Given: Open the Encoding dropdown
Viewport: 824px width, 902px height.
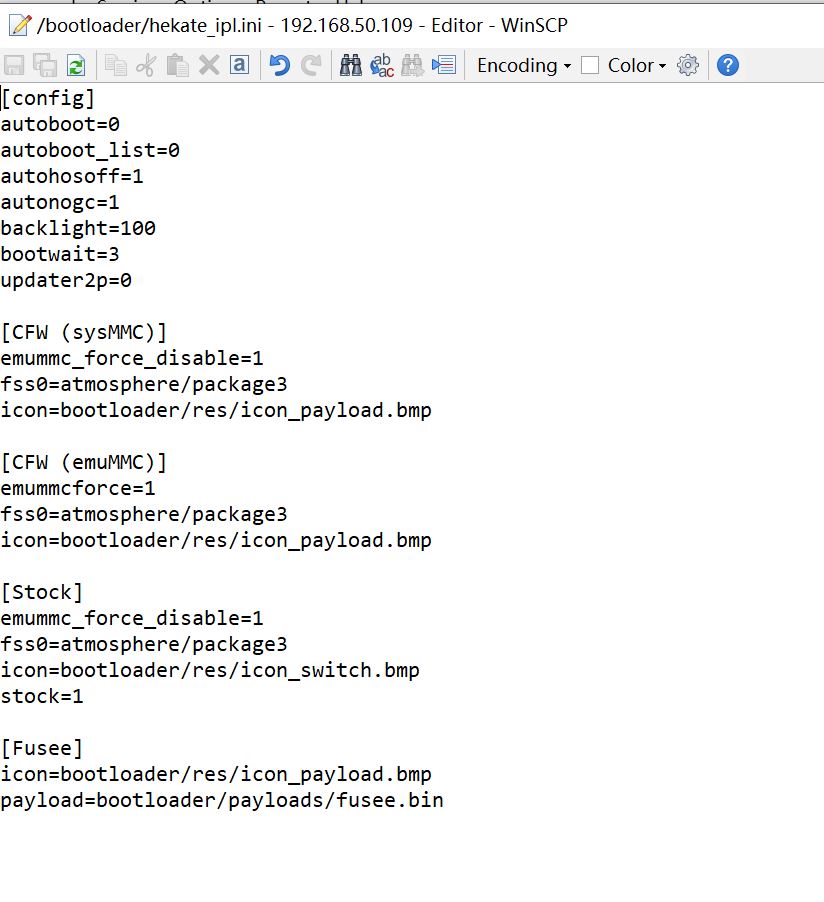Looking at the screenshot, I should point(524,66).
